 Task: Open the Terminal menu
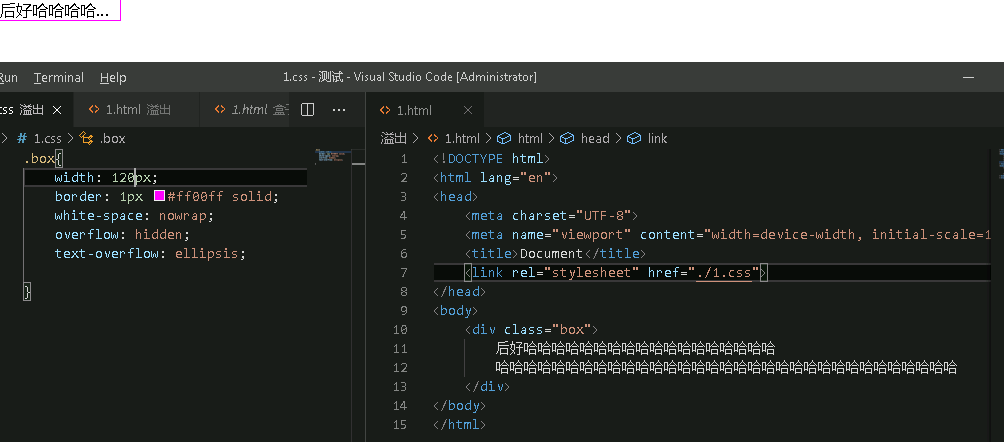coord(59,78)
